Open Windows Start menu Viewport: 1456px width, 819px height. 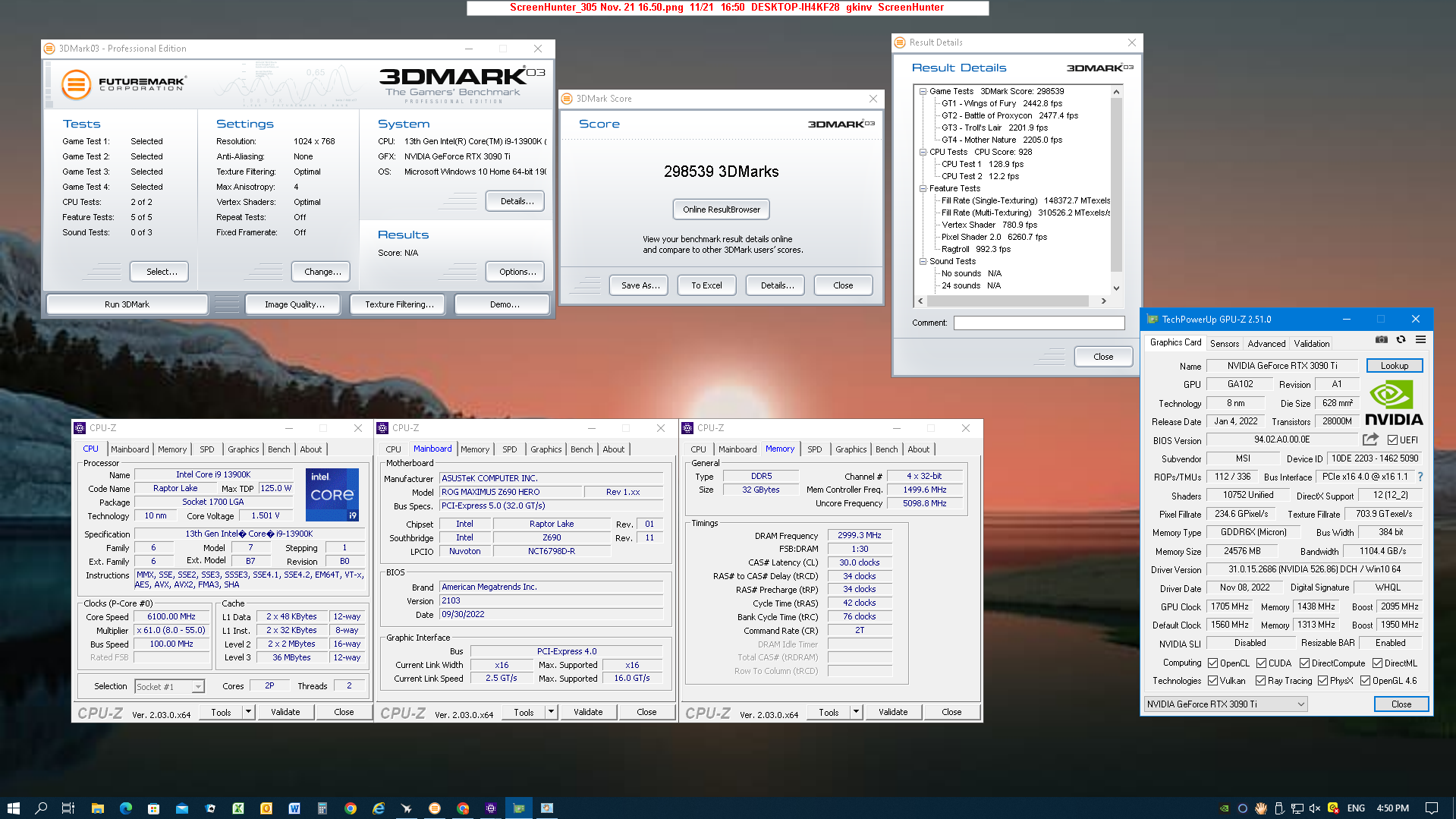pos(13,808)
